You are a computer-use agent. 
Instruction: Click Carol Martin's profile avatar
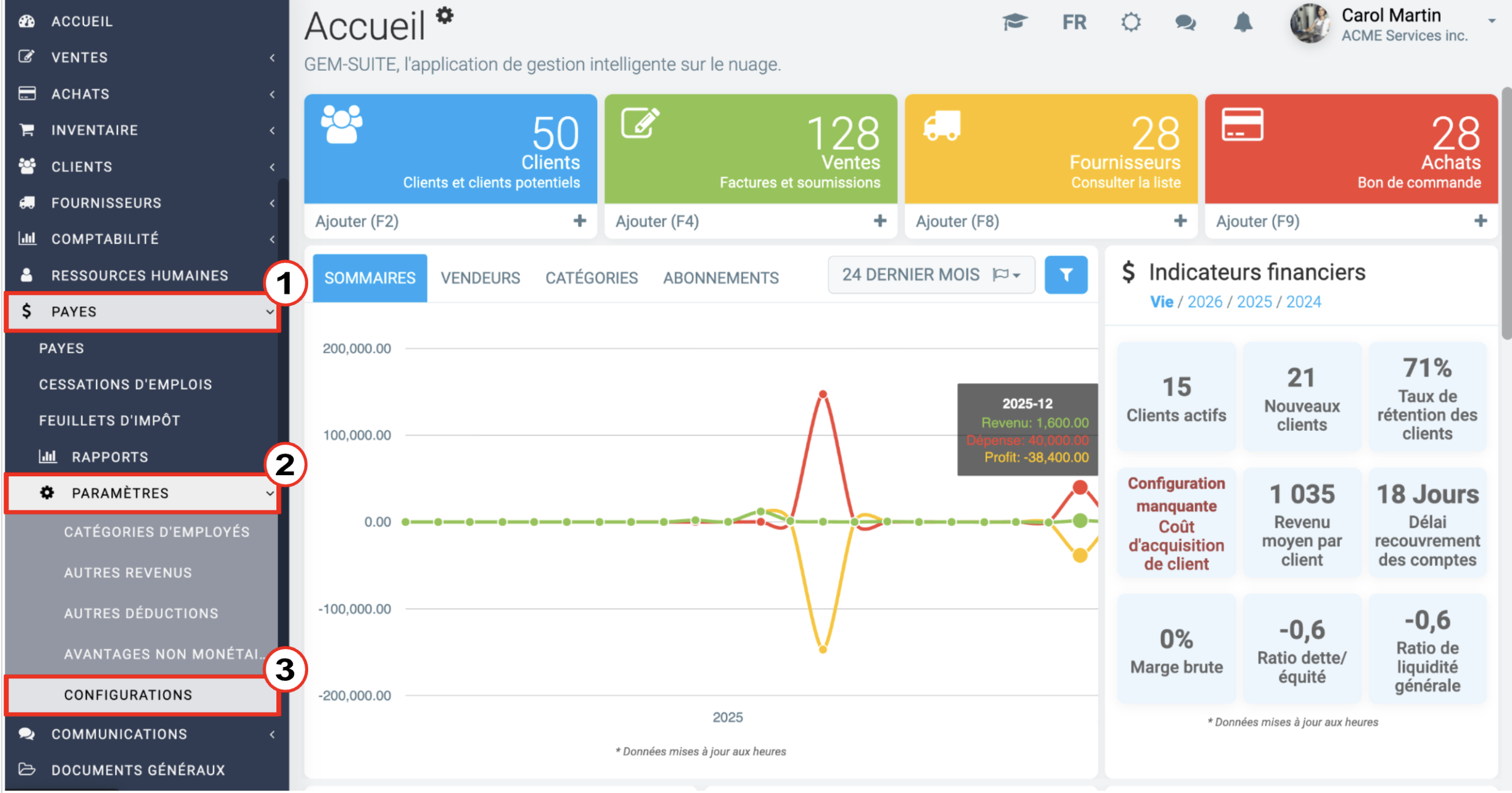click(1311, 23)
